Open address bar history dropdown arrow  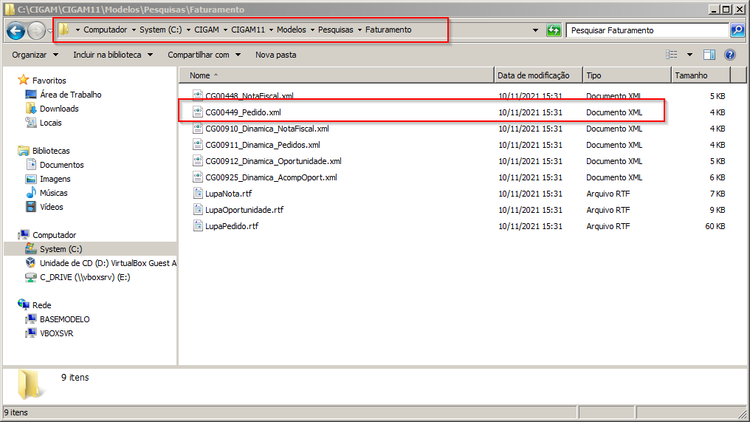(x=535, y=30)
